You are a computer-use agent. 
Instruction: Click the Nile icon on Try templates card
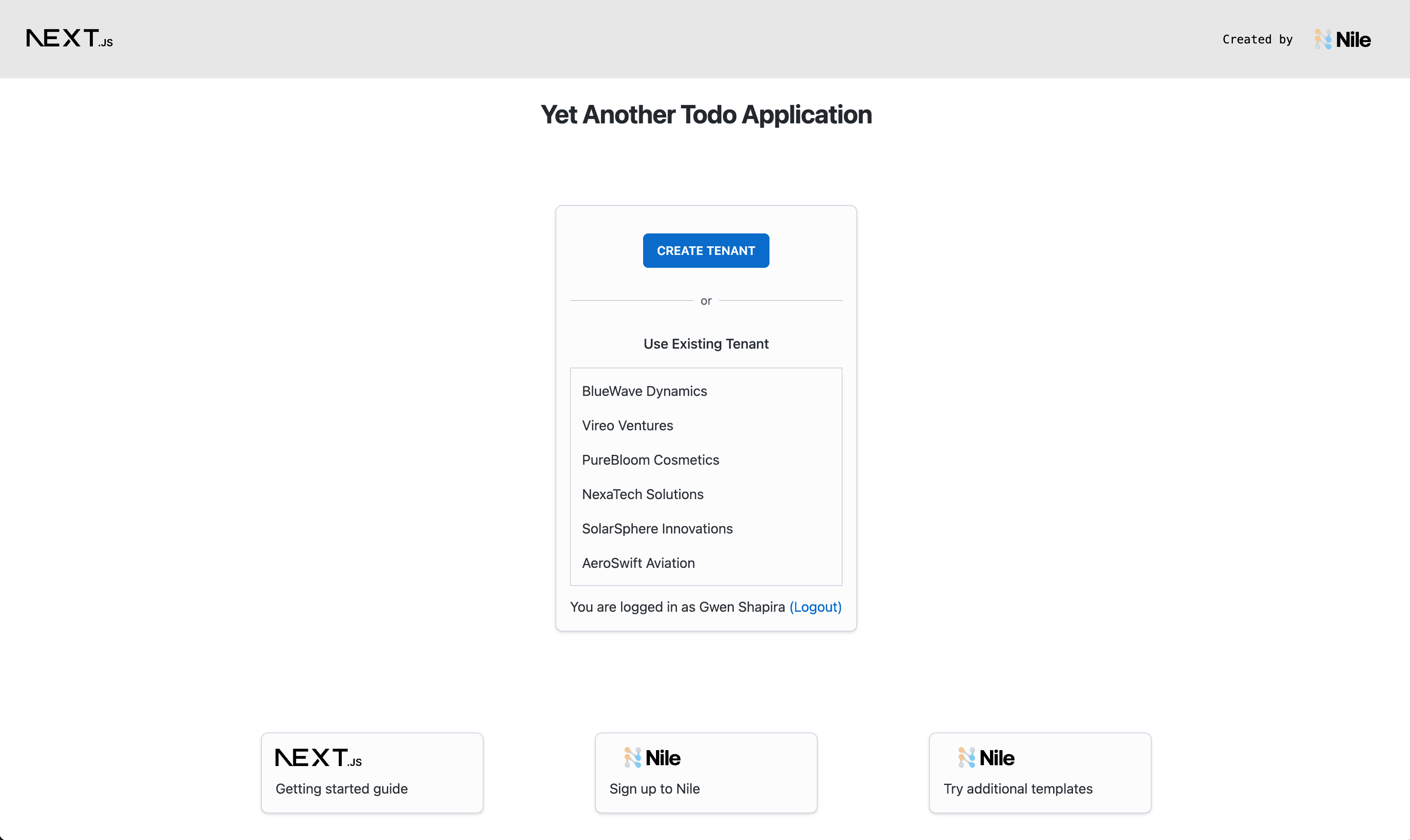(x=965, y=757)
